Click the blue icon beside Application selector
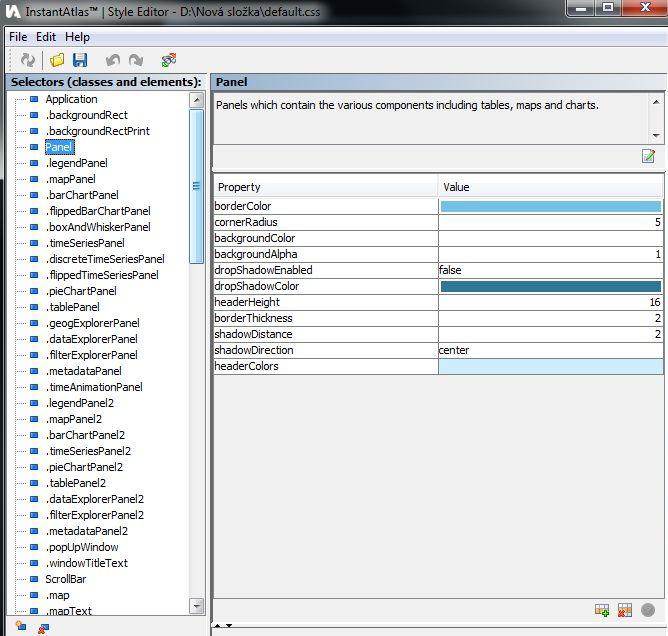The width and height of the screenshot is (668, 636). point(34,99)
